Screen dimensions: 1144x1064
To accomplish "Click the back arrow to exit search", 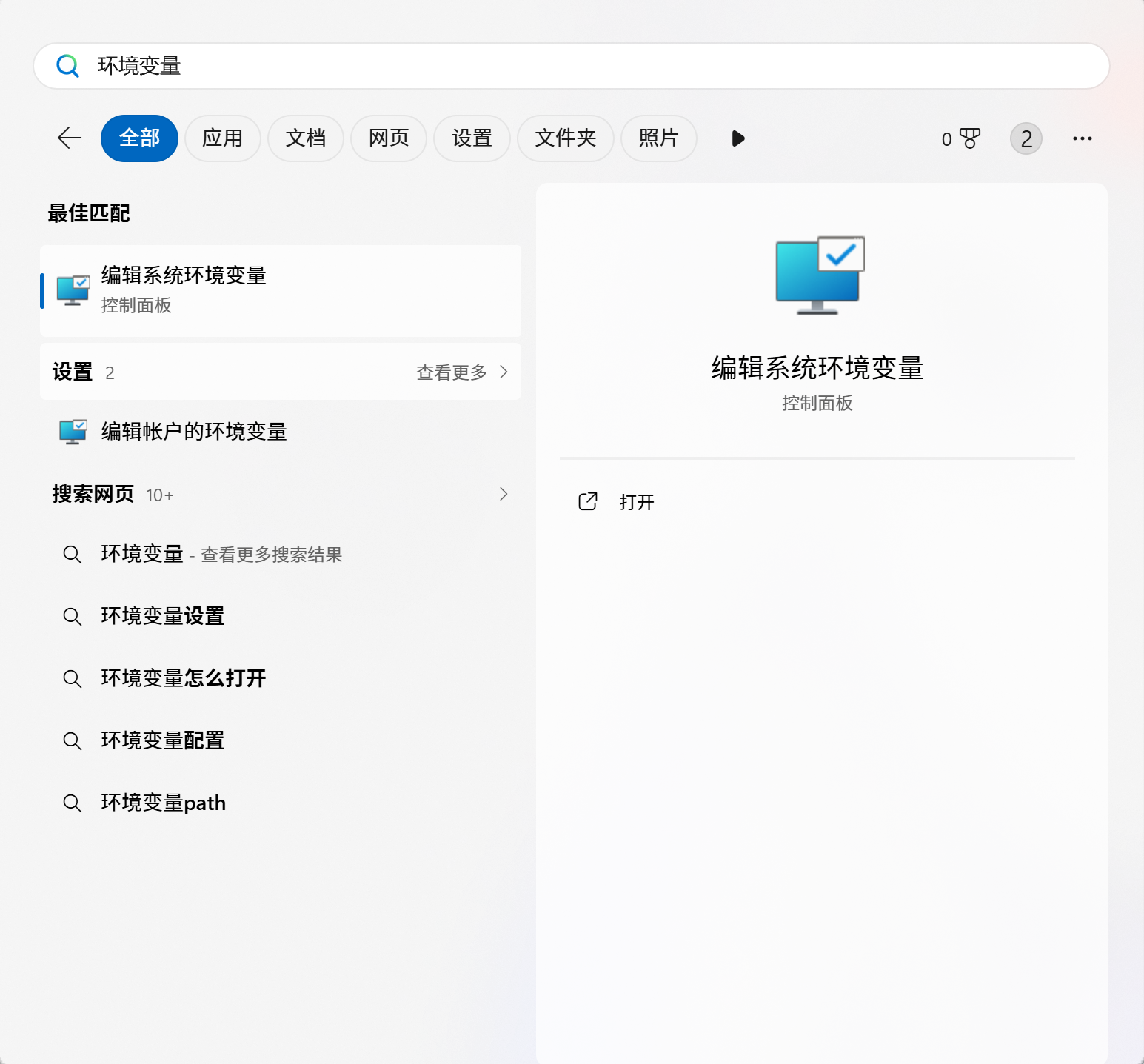I will click(68, 138).
